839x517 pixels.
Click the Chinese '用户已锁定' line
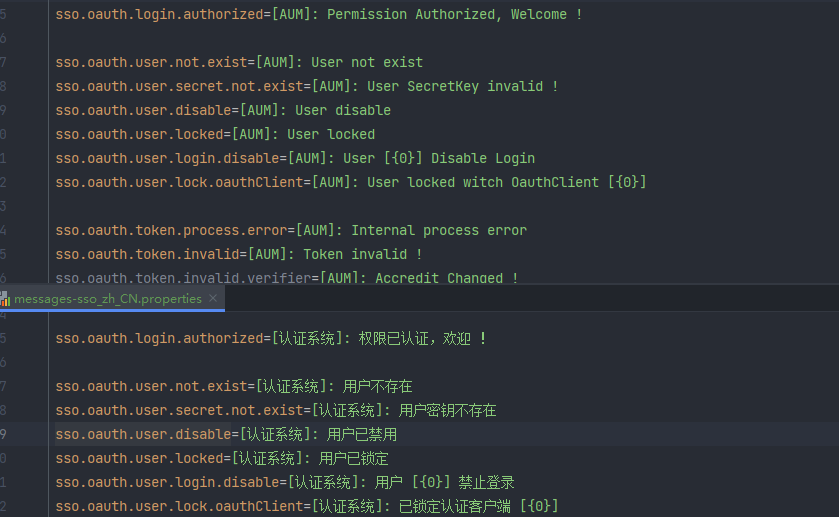coord(222,458)
